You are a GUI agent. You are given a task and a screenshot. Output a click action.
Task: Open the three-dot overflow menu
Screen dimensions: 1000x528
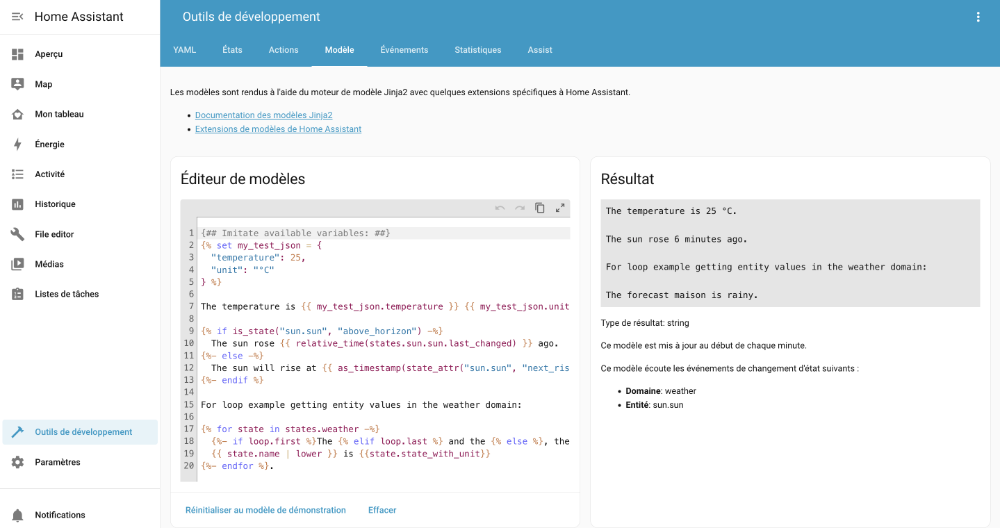coord(978,17)
